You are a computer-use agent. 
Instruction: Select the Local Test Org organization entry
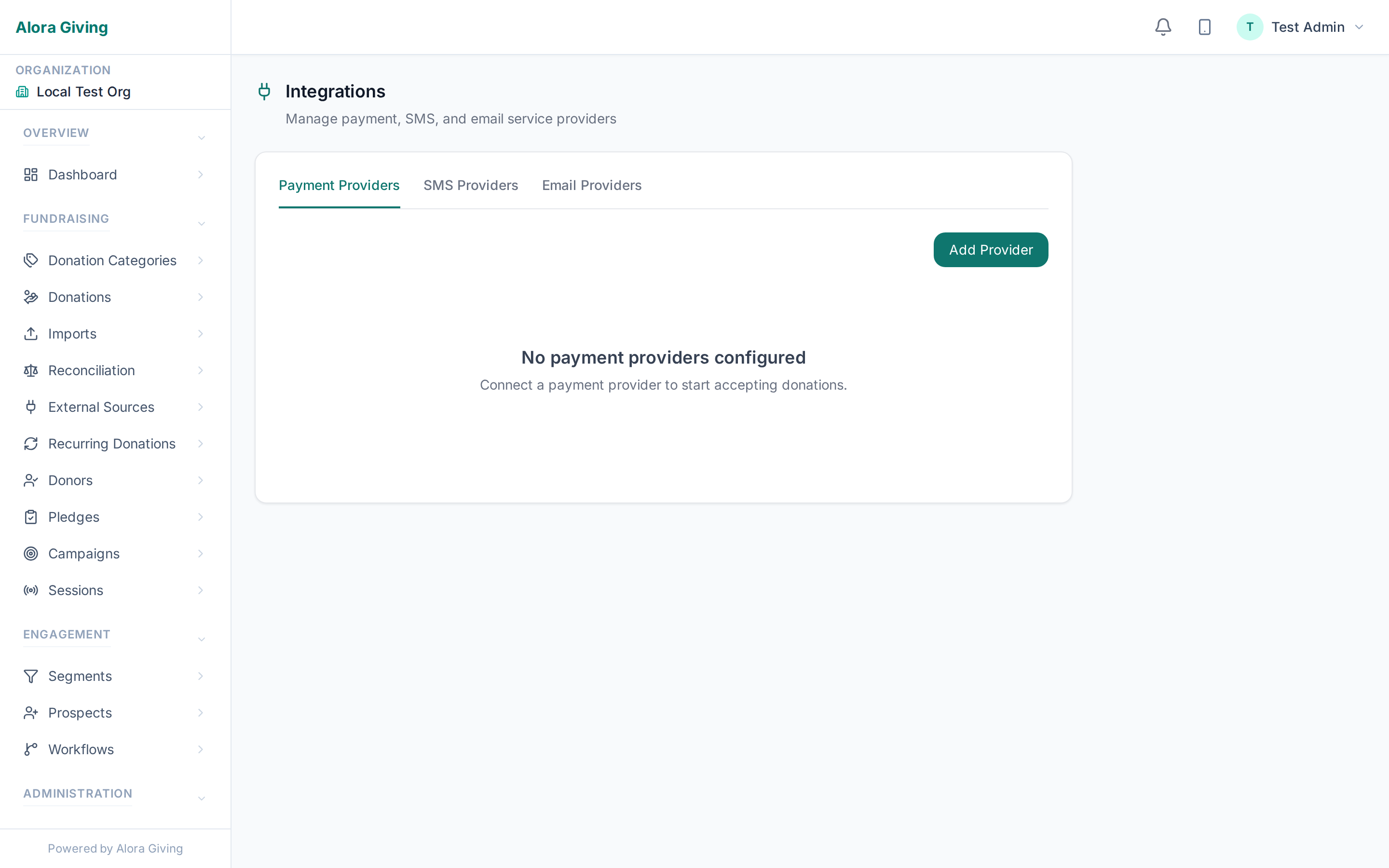tap(82, 91)
